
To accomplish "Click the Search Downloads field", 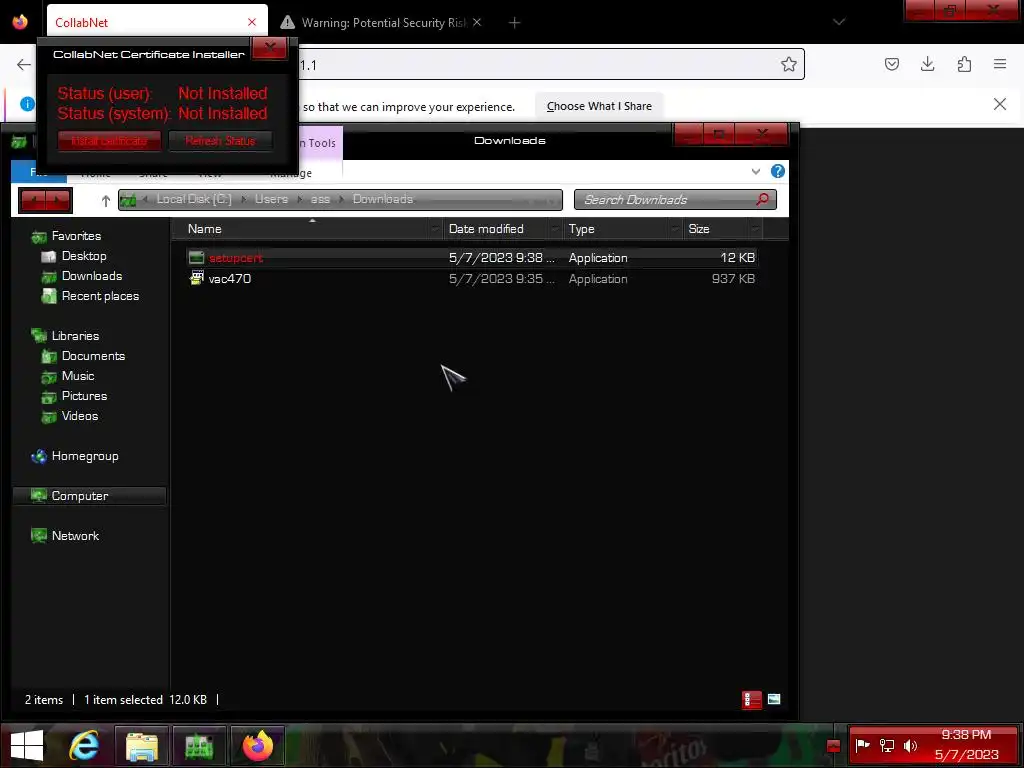I will point(675,200).
